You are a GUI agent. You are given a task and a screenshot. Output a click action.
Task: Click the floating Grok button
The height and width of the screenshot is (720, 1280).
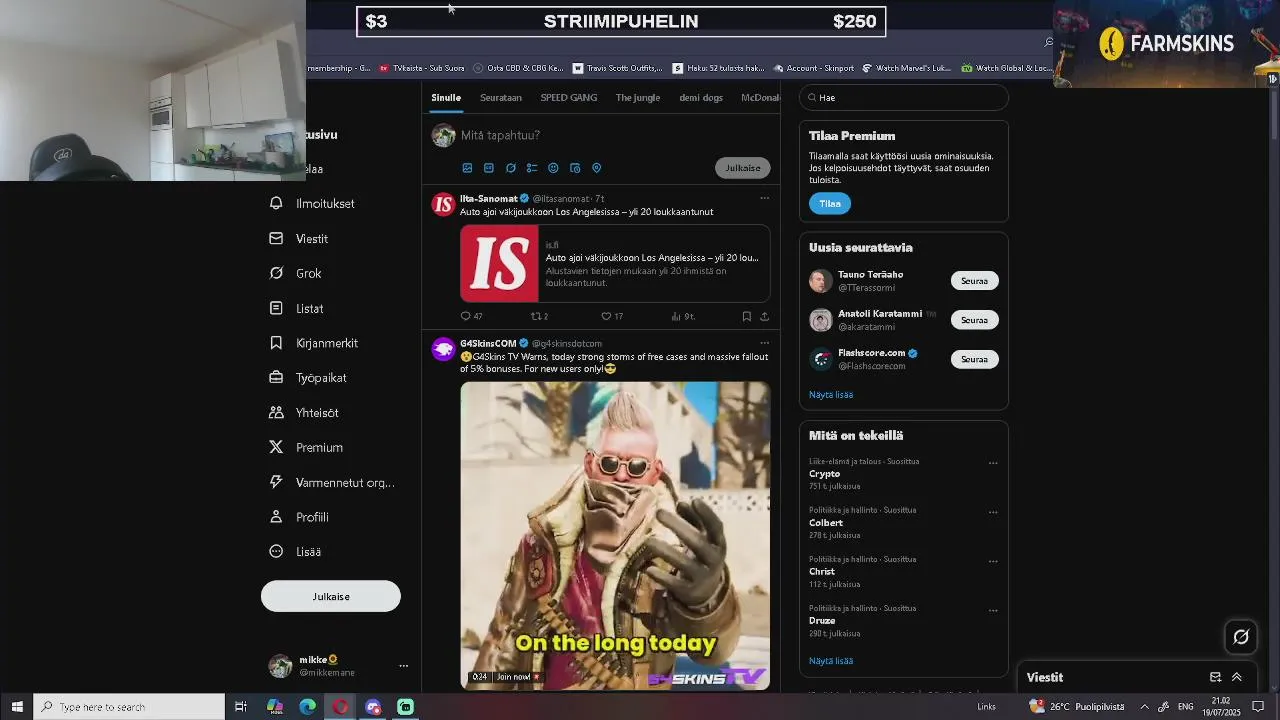pyautogui.click(x=1241, y=637)
